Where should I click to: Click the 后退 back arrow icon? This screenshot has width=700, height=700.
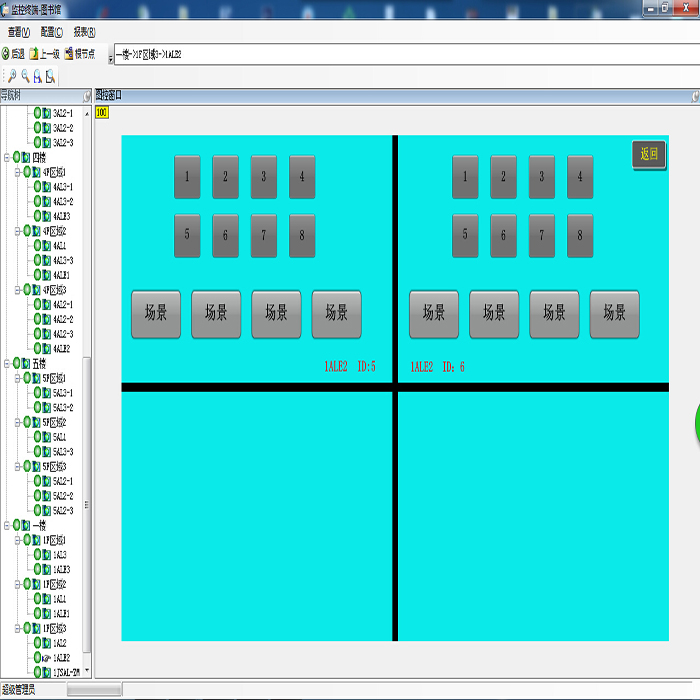coord(5,54)
